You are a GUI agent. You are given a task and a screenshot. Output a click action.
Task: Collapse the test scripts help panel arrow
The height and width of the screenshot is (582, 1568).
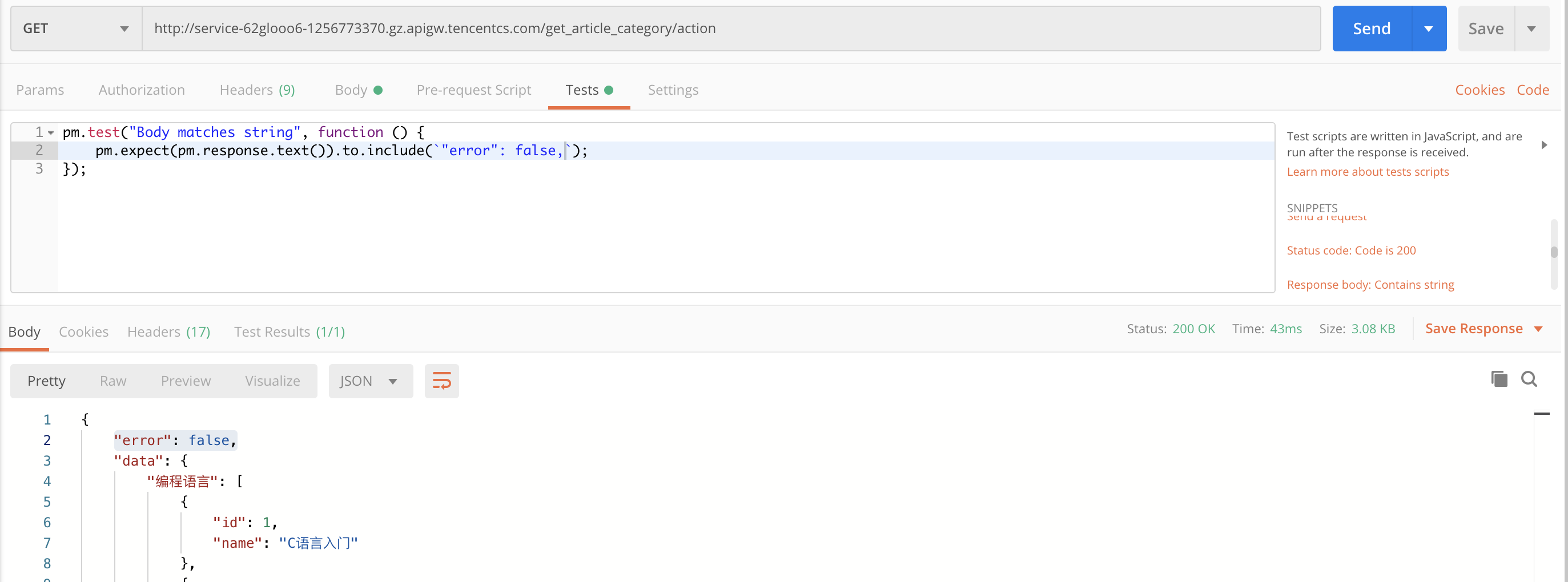tap(1544, 145)
